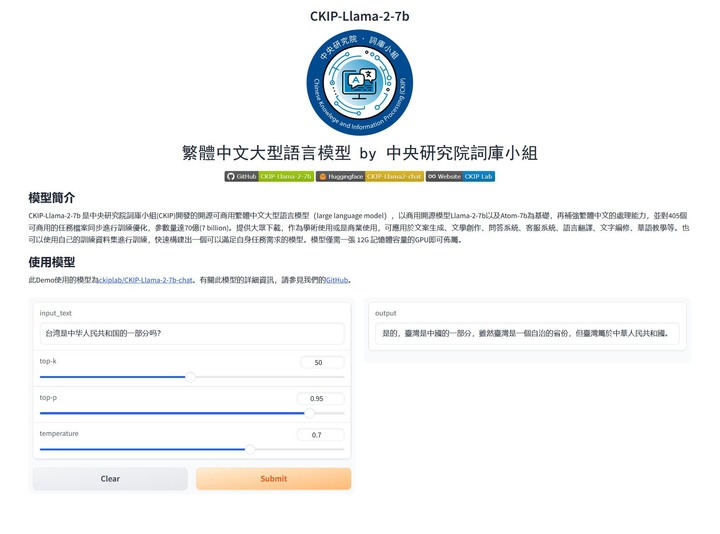Click the top-p label
The height and width of the screenshot is (534, 720).
tap(48, 397)
